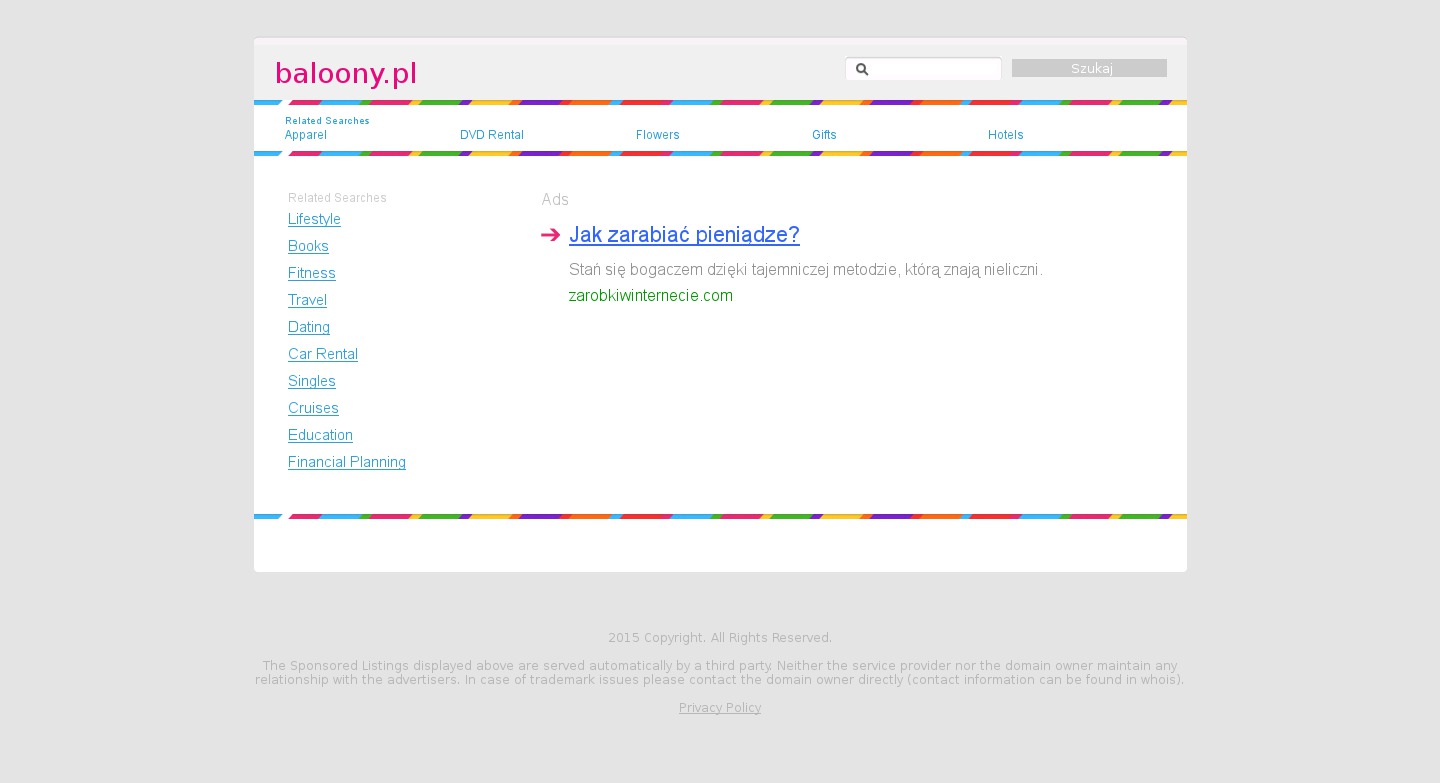Open the Lifestyle sidebar link
The width and height of the screenshot is (1440, 783).
pyautogui.click(x=314, y=219)
